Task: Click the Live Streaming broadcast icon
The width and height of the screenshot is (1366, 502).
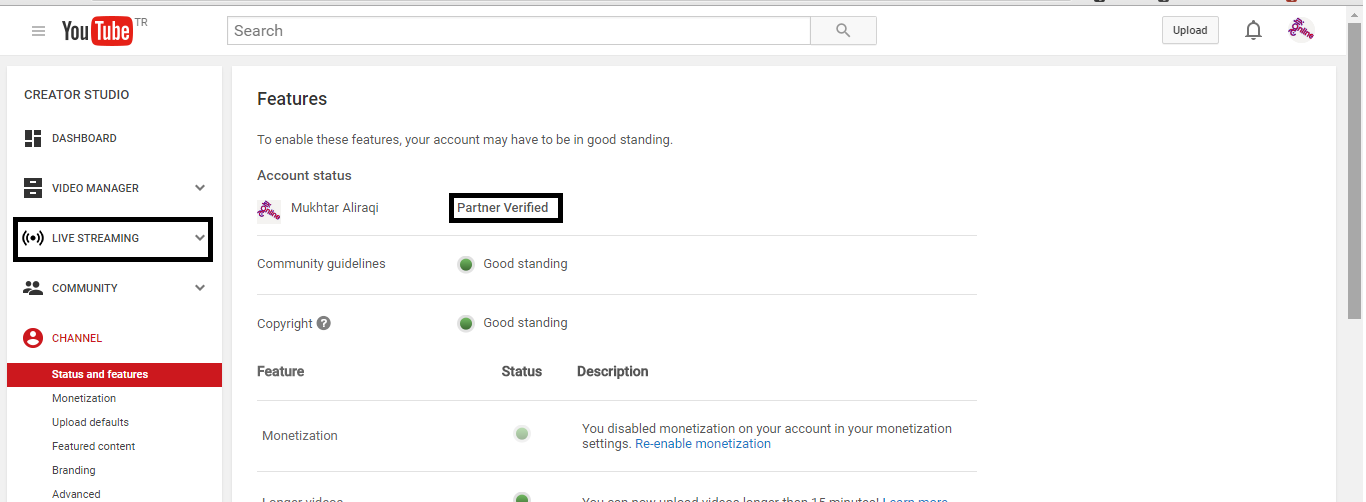Action: click(x=33, y=238)
